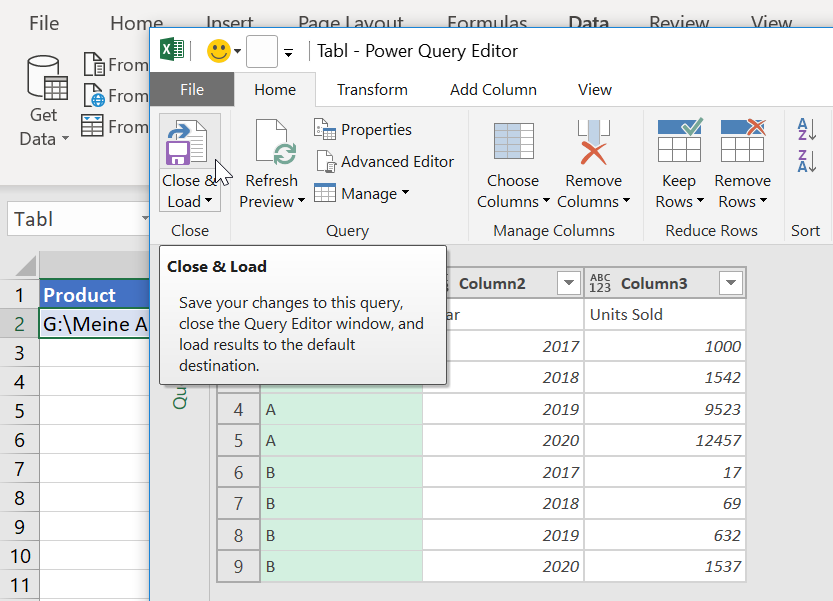
Task: Sort descending with the Z-A icon
Action: pos(806,160)
